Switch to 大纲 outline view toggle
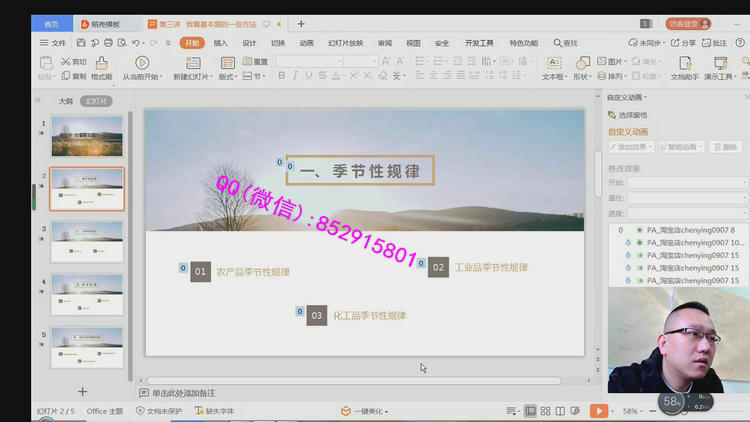The height and width of the screenshot is (422, 750). tap(65, 101)
